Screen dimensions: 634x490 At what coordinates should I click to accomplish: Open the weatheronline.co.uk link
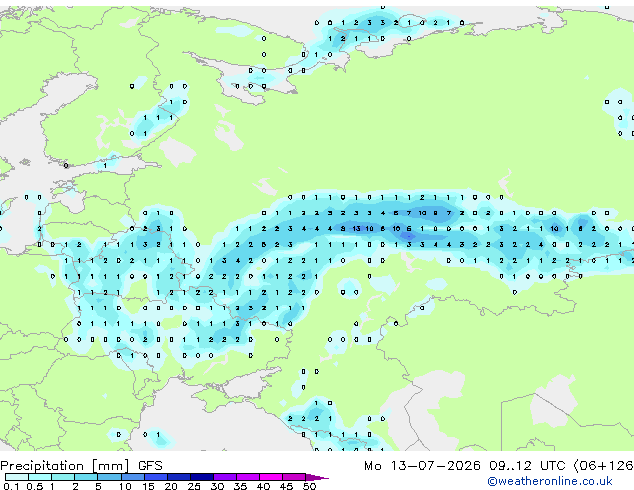pyautogui.click(x=550, y=481)
